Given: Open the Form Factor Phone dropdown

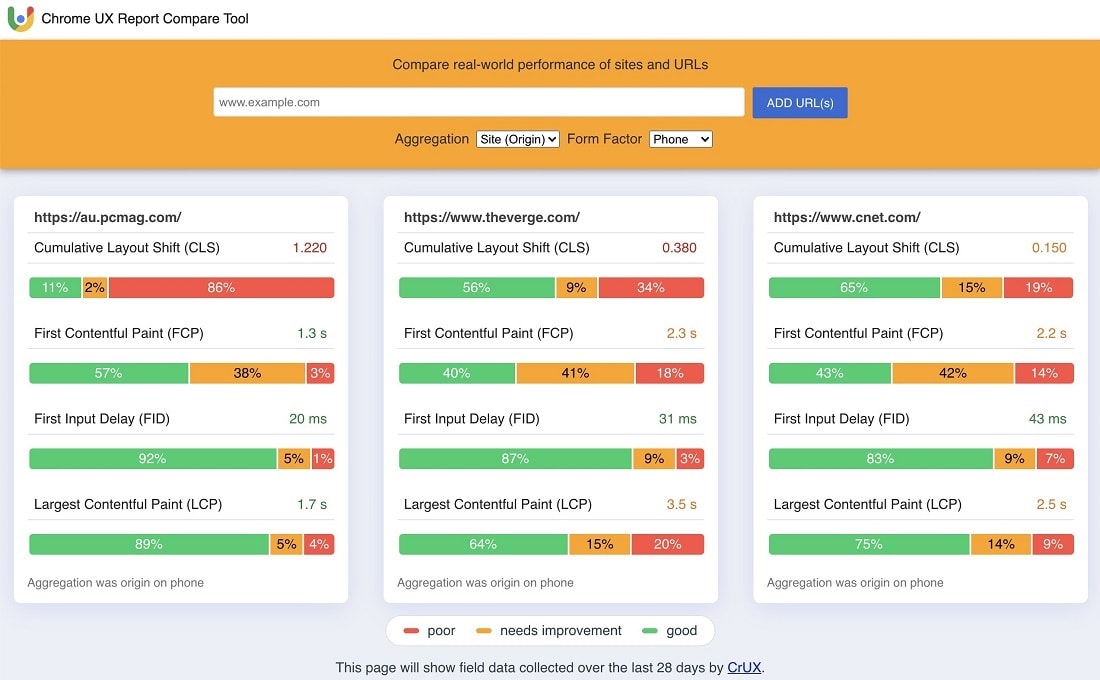Looking at the screenshot, I should coord(680,140).
